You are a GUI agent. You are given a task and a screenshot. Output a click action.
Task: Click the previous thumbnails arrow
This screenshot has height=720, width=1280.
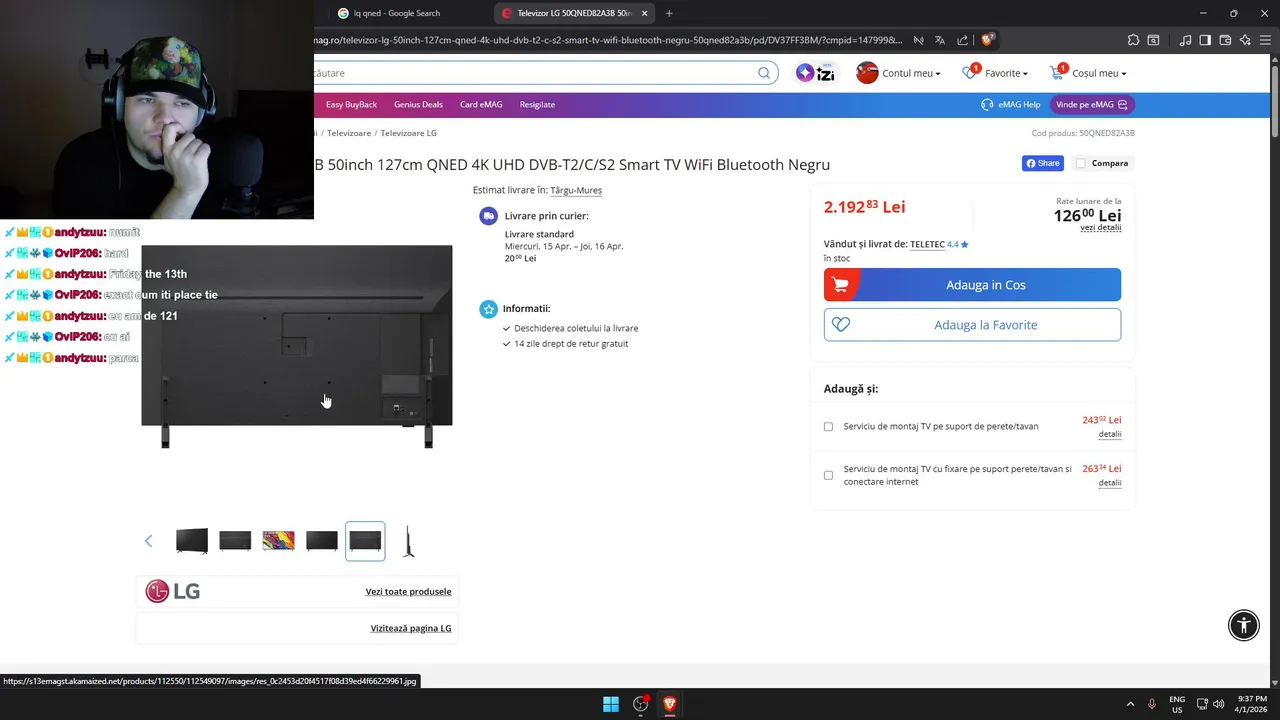(x=148, y=541)
